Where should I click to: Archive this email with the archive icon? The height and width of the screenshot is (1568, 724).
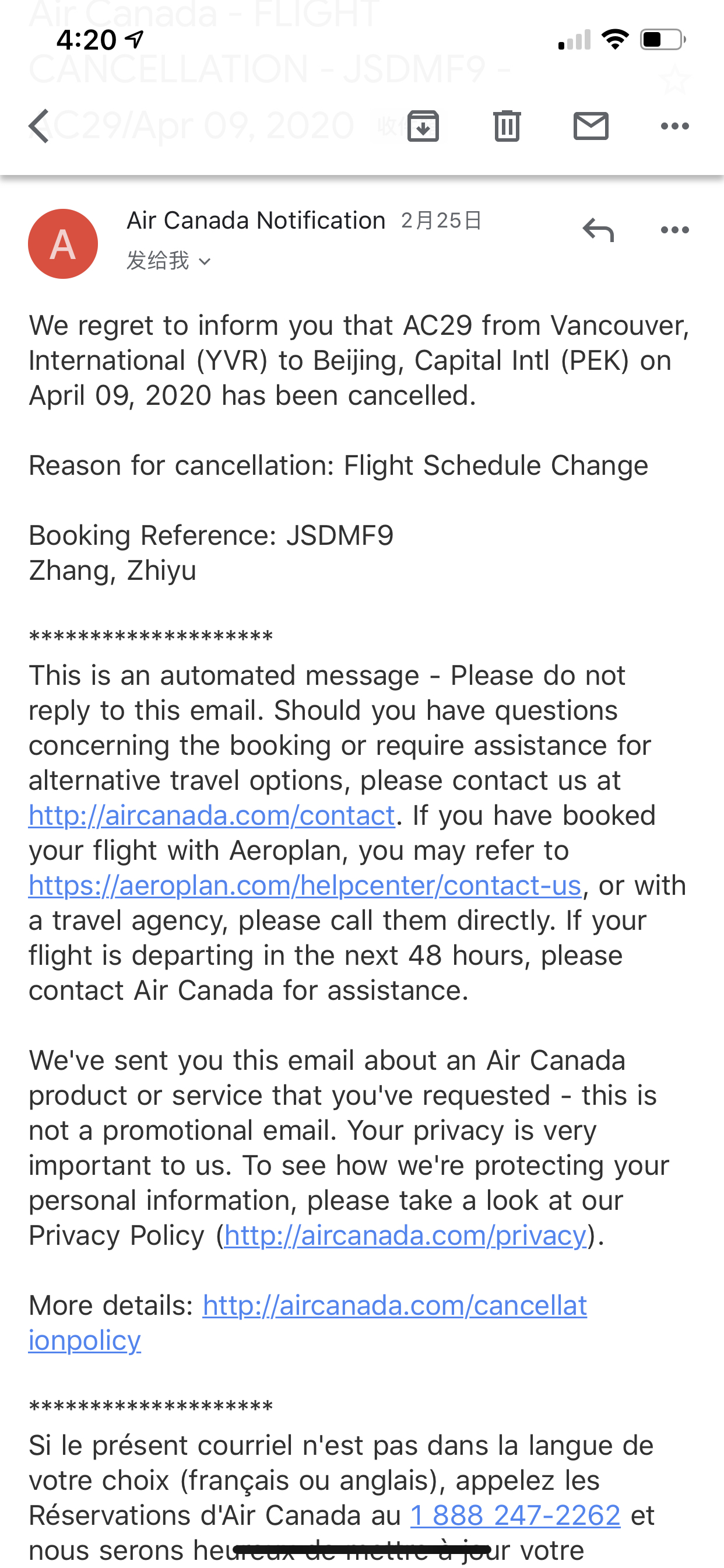click(x=423, y=126)
